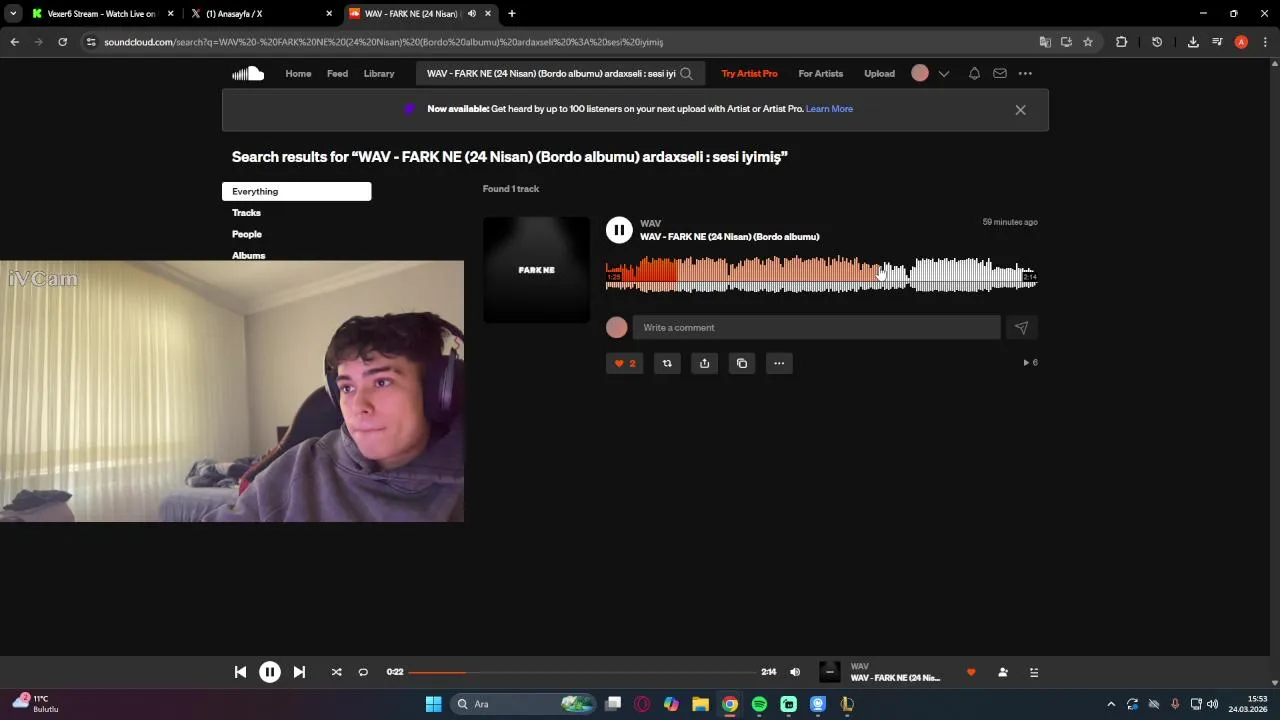The image size is (1280, 720).
Task: Send the comment with arrow button
Action: 1021,327
